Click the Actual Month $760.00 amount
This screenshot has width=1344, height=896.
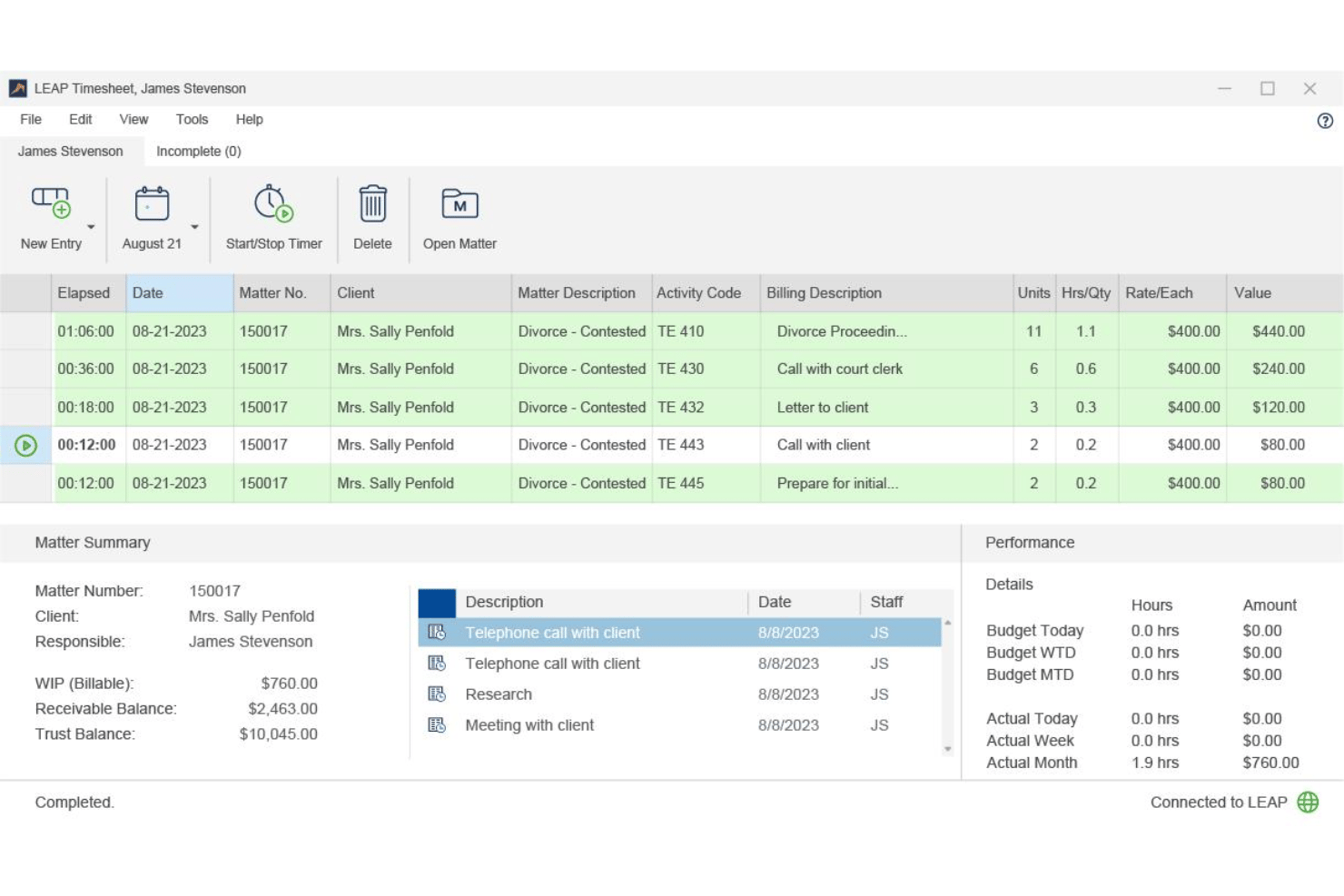pyautogui.click(x=1270, y=763)
